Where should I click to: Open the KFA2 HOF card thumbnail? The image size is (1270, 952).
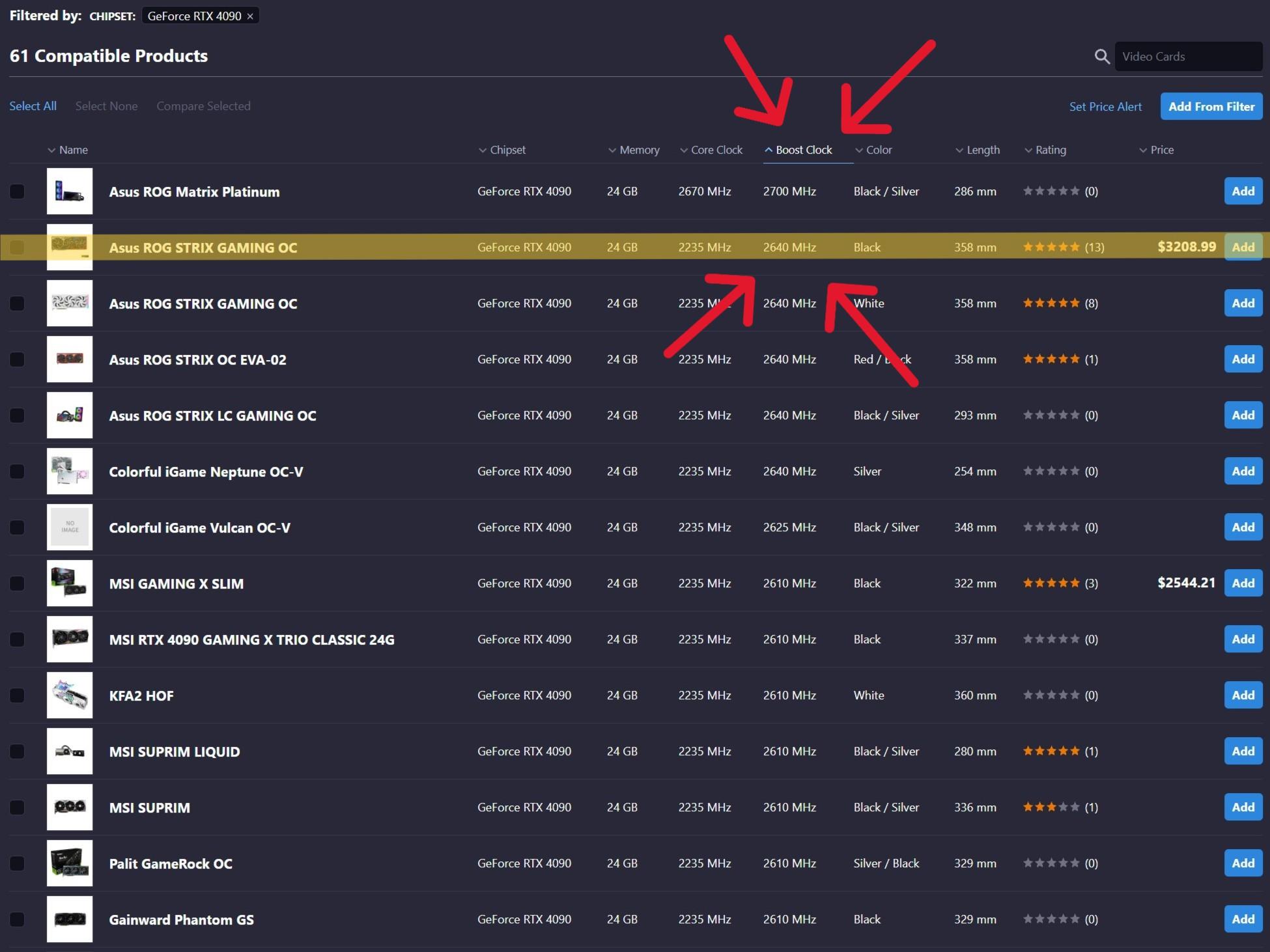click(x=70, y=695)
